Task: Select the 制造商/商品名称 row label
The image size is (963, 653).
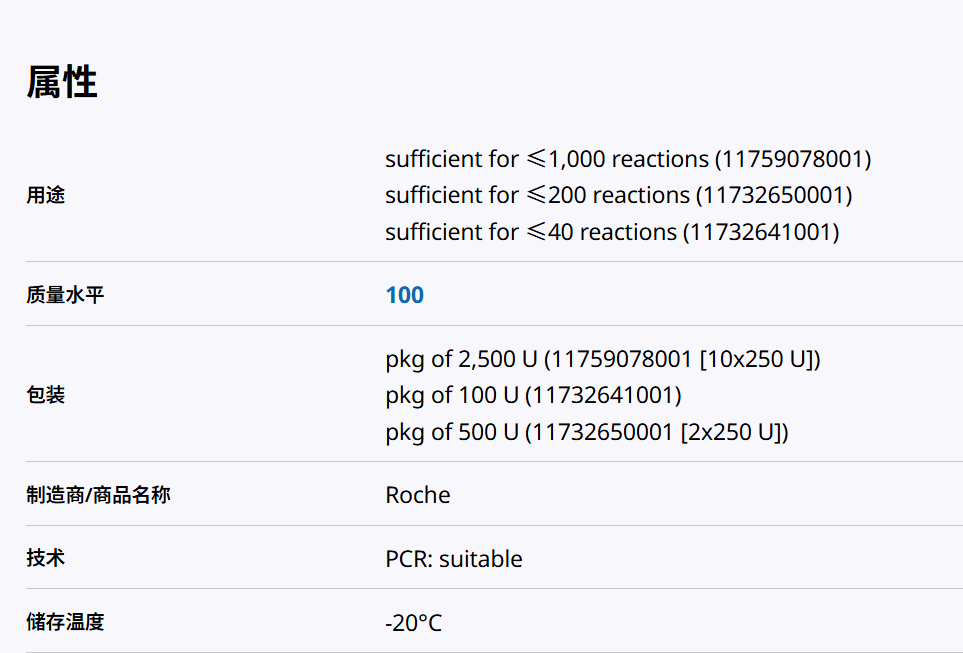Action: [98, 495]
